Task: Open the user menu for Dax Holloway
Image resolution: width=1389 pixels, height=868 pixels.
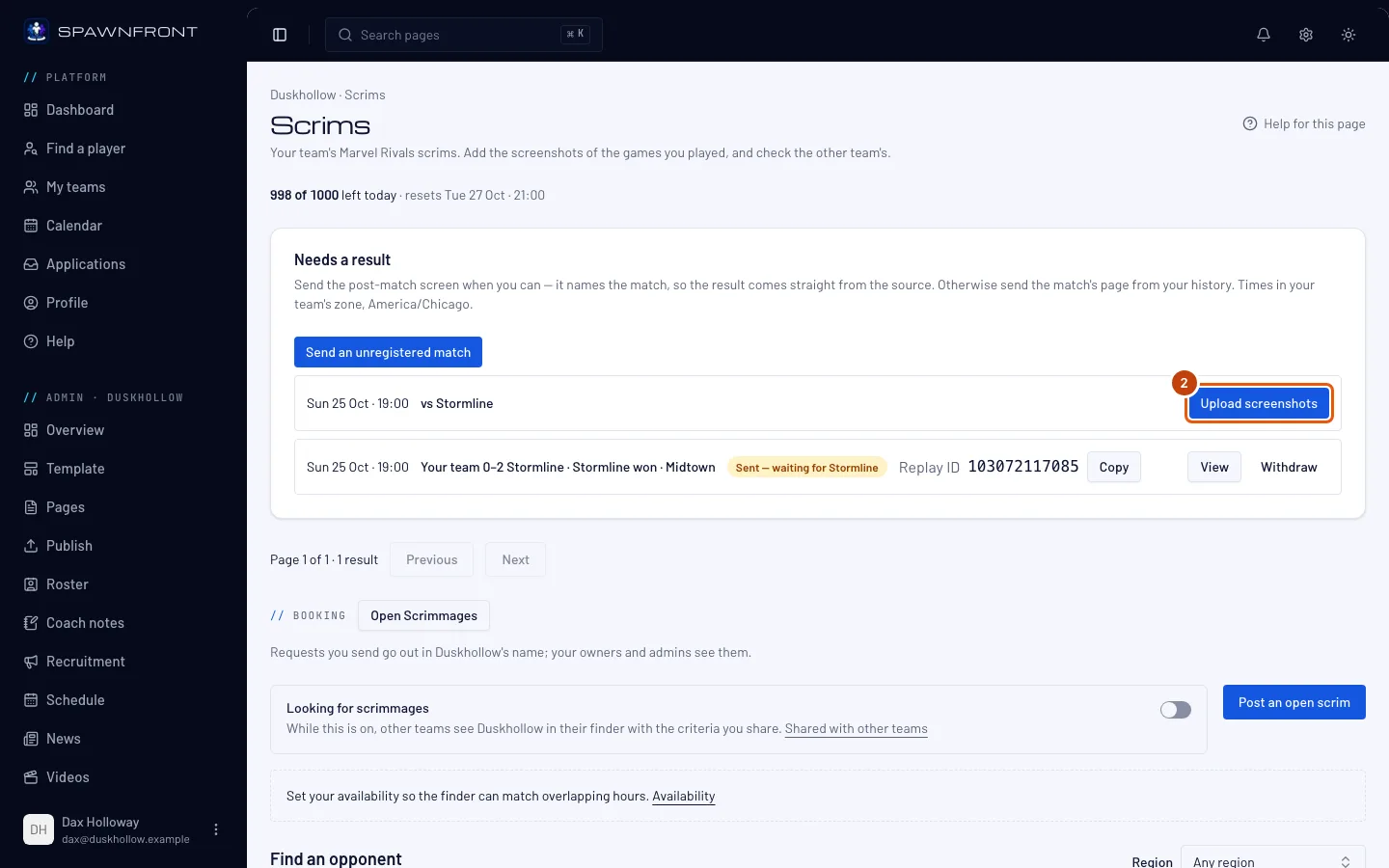Action: [x=216, y=829]
